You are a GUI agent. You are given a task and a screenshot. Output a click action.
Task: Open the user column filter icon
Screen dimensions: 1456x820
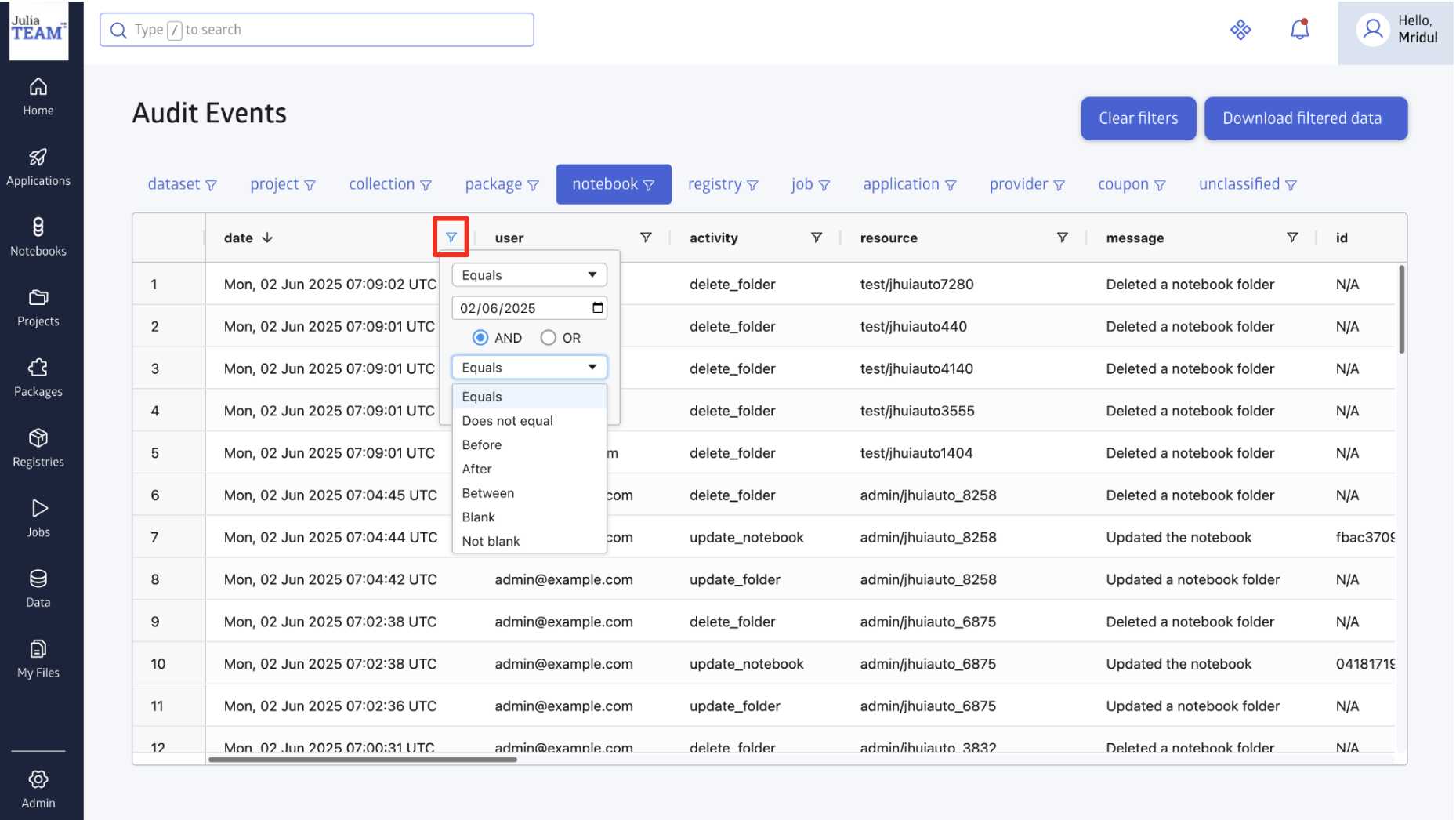[646, 238]
